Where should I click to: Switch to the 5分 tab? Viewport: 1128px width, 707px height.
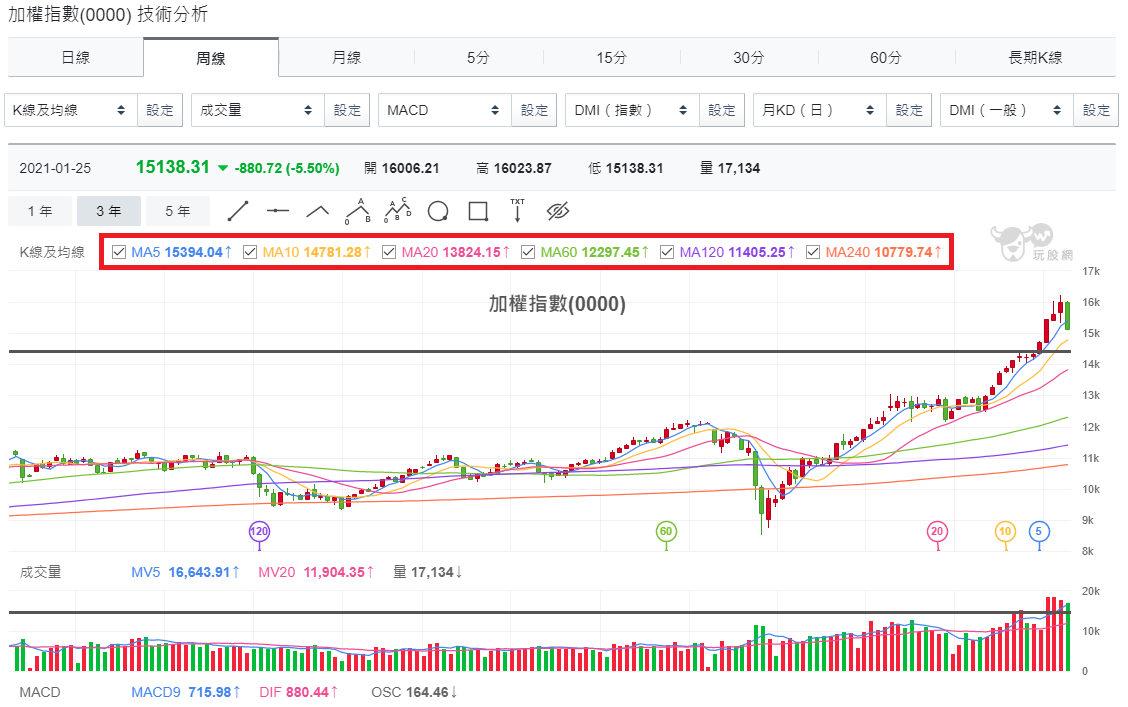[478, 58]
